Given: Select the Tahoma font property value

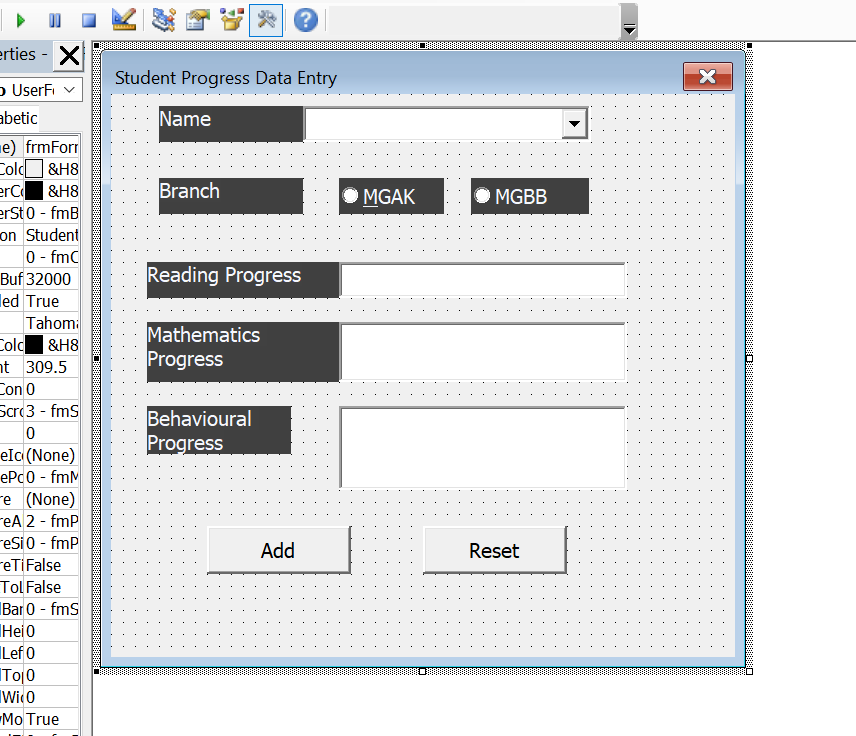Looking at the screenshot, I should pyautogui.click(x=52, y=323).
